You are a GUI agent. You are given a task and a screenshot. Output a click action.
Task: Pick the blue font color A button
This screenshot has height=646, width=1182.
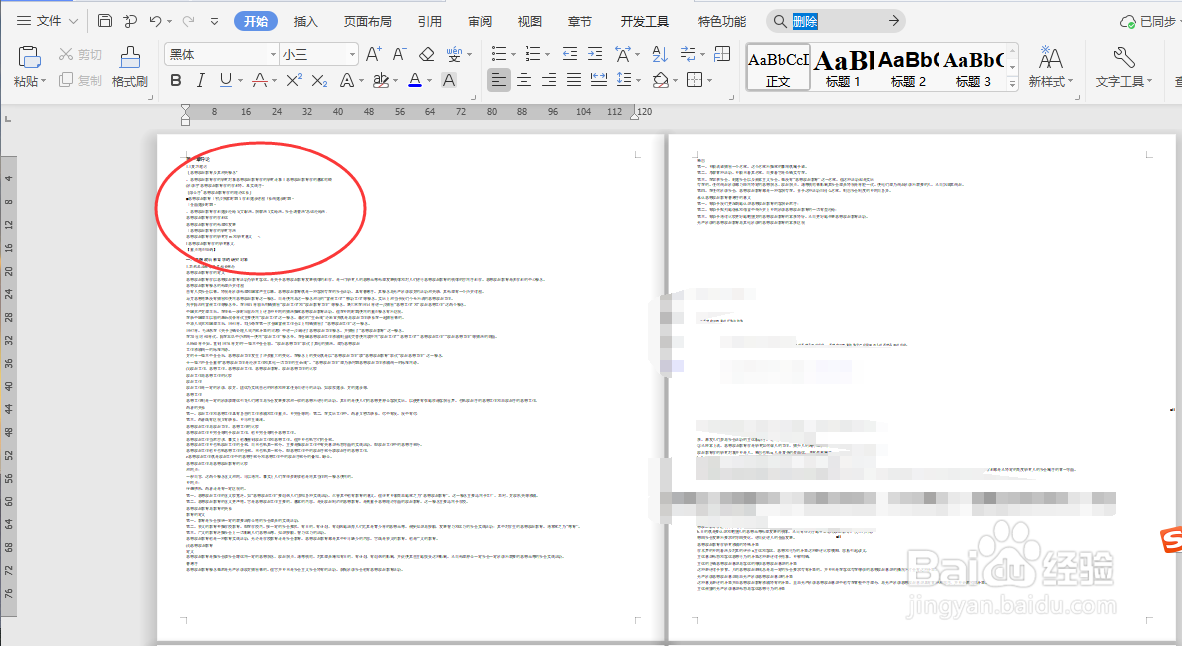point(415,80)
